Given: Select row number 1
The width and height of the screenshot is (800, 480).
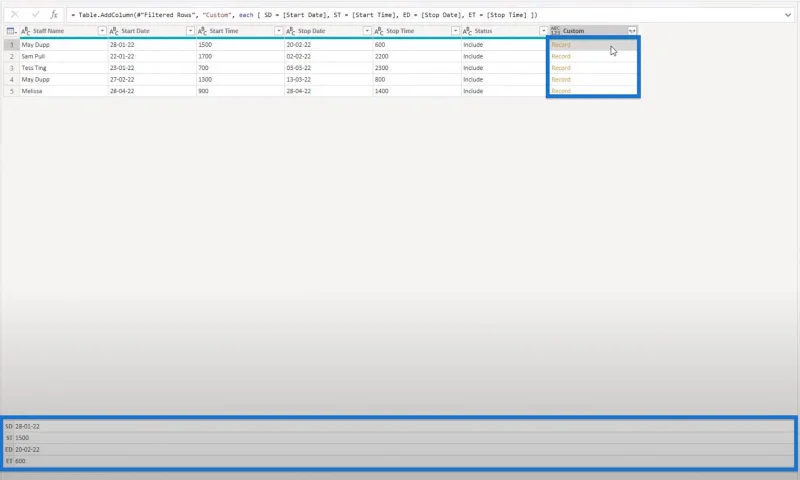Looking at the screenshot, I should (12, 45).
